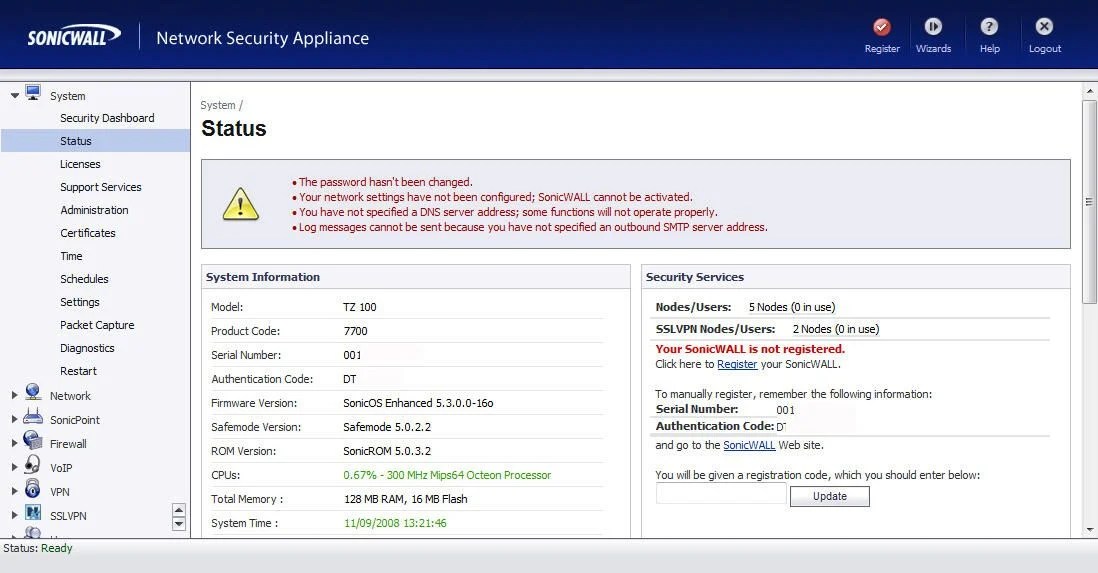1098x573 pixels.
Task: Open the Schedules page
Action: tap(84, 279)
